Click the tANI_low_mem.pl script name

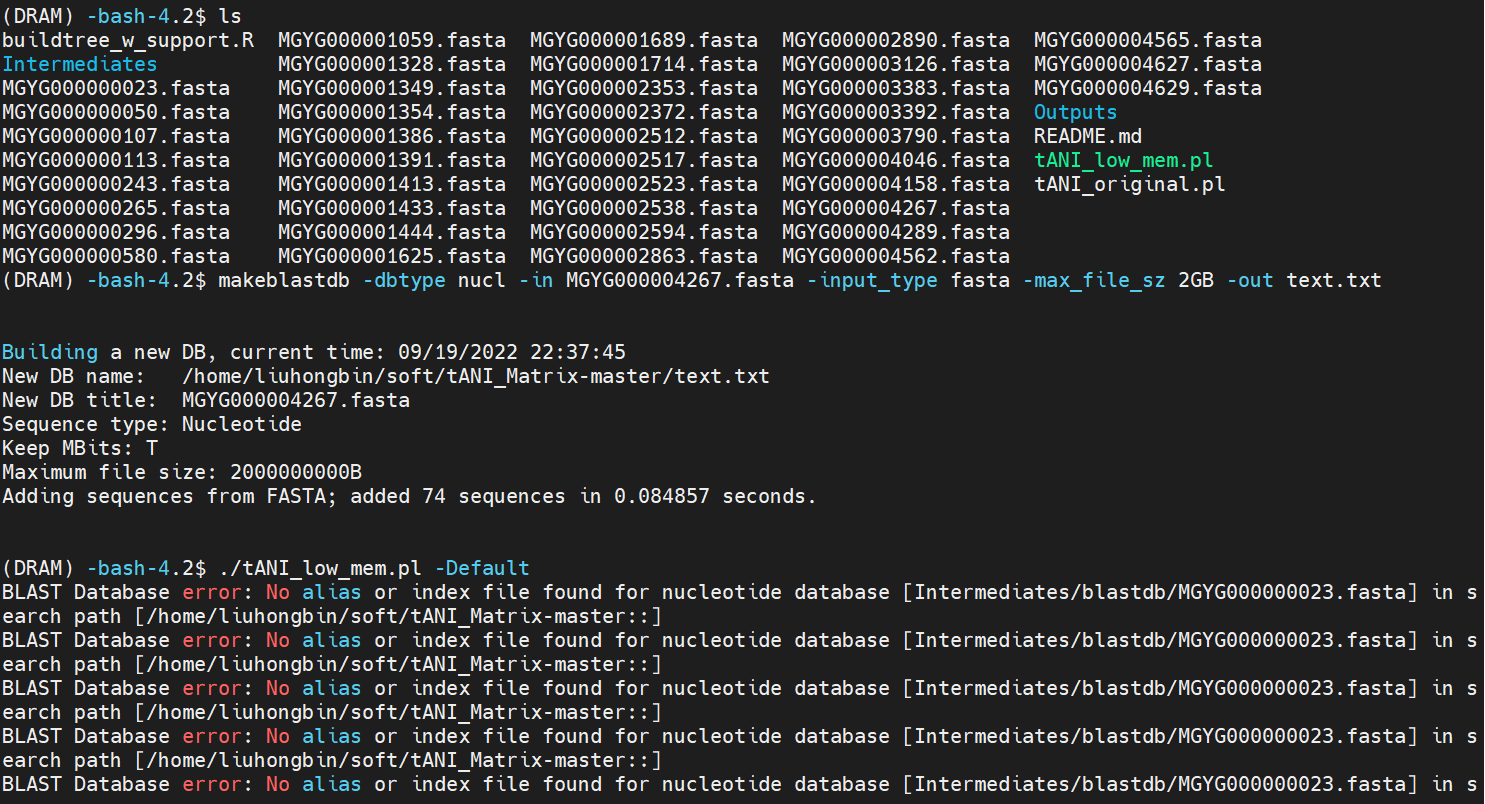tap(1122, 160)
